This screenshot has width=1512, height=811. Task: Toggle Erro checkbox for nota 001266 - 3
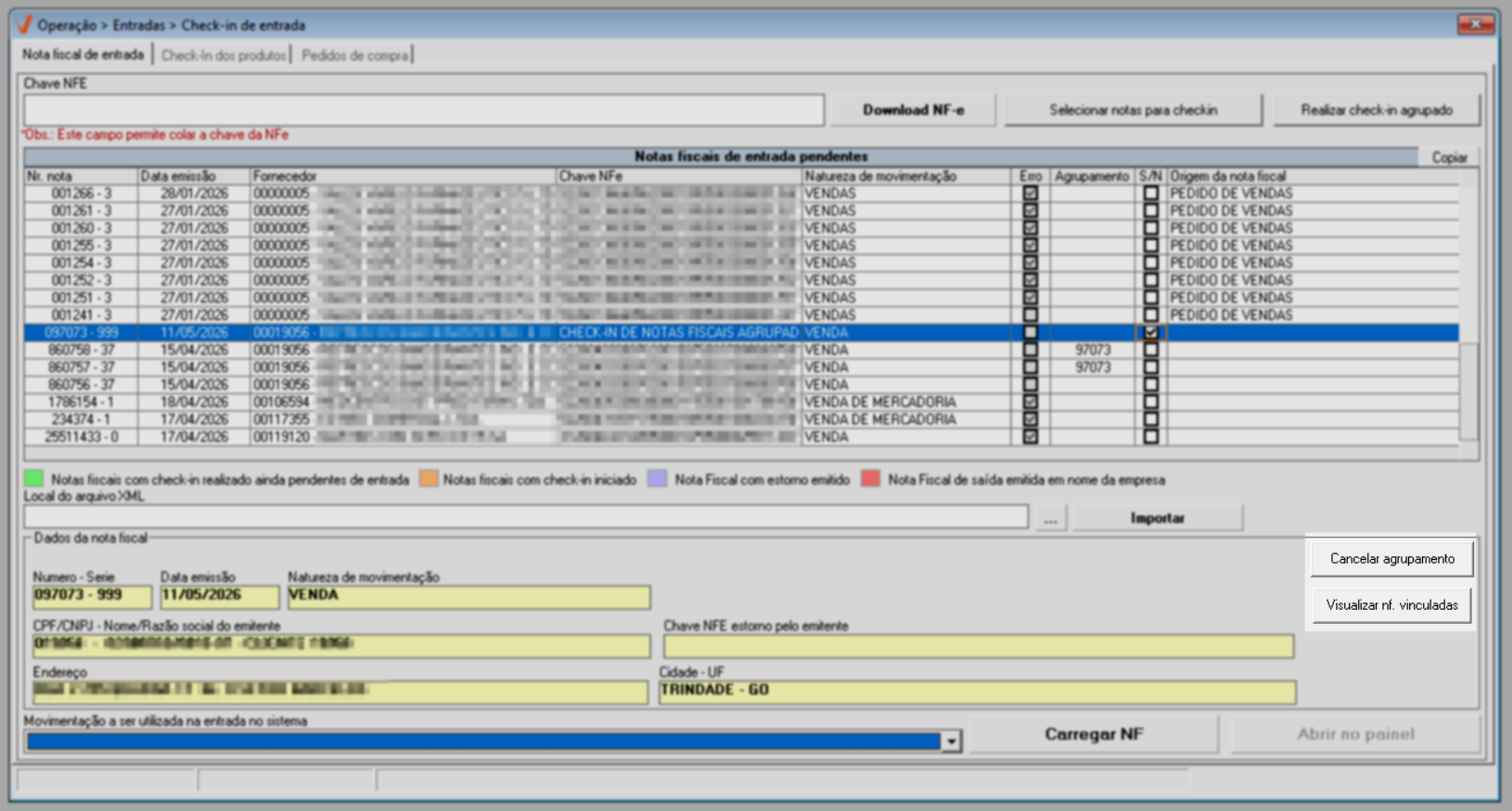click(x=1030, y=194)
